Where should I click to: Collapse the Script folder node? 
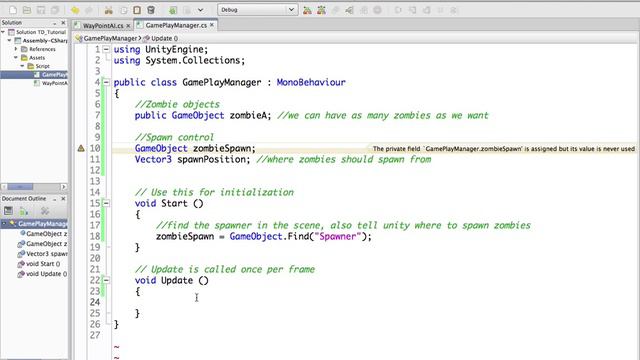tap(22, 66)
